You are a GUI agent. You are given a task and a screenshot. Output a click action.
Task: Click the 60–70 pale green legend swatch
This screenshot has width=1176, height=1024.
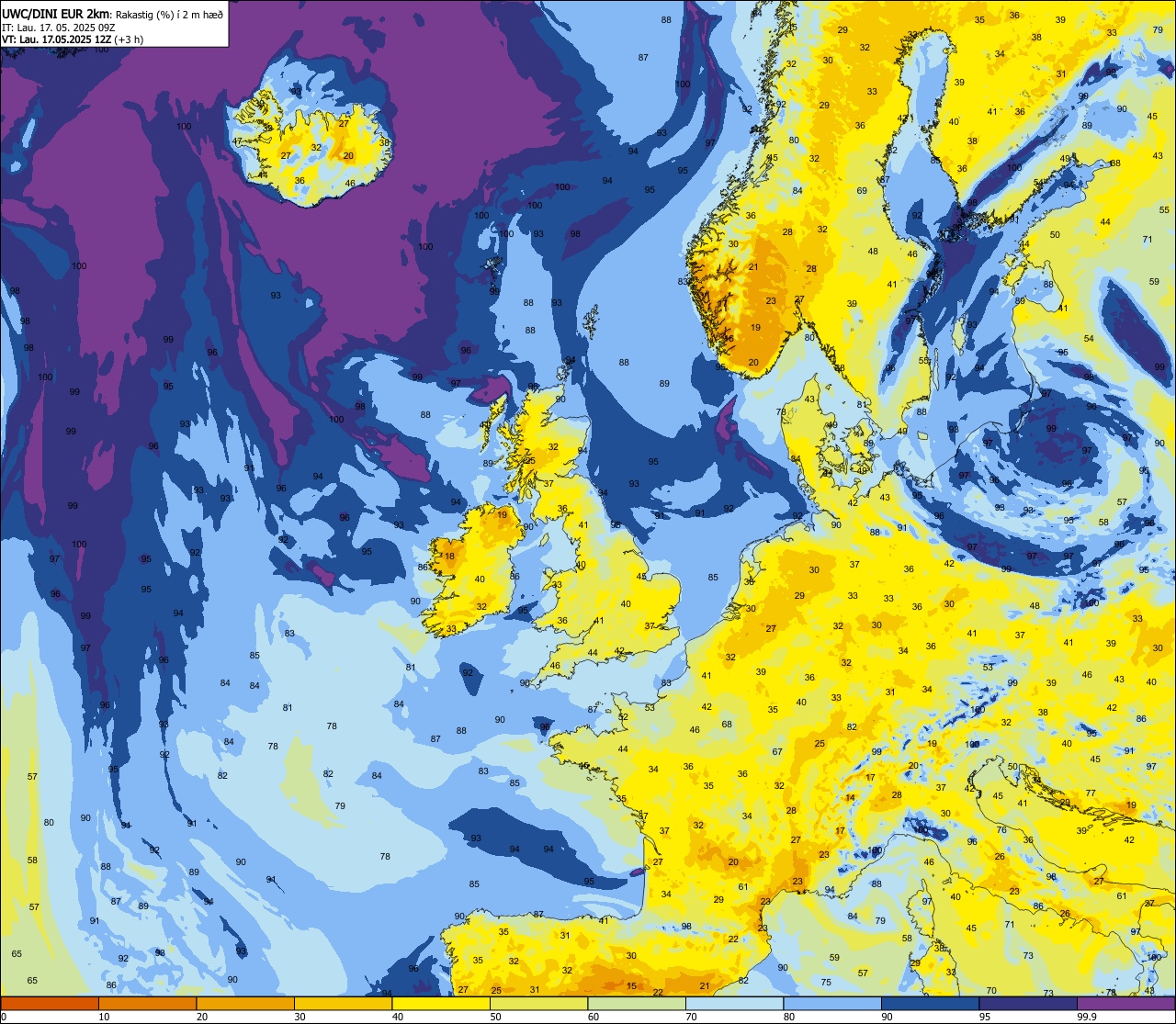tap(637, 1003)
